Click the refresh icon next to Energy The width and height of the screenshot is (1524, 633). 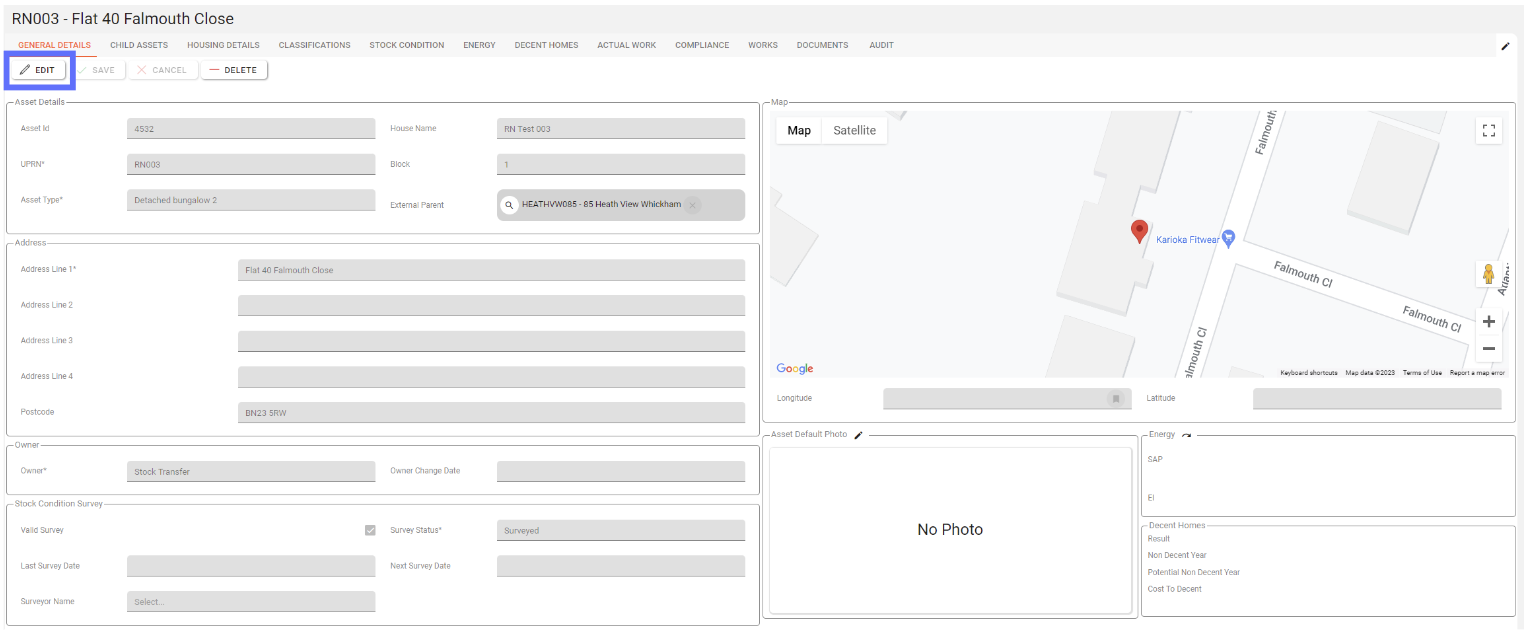[1186, 435]
